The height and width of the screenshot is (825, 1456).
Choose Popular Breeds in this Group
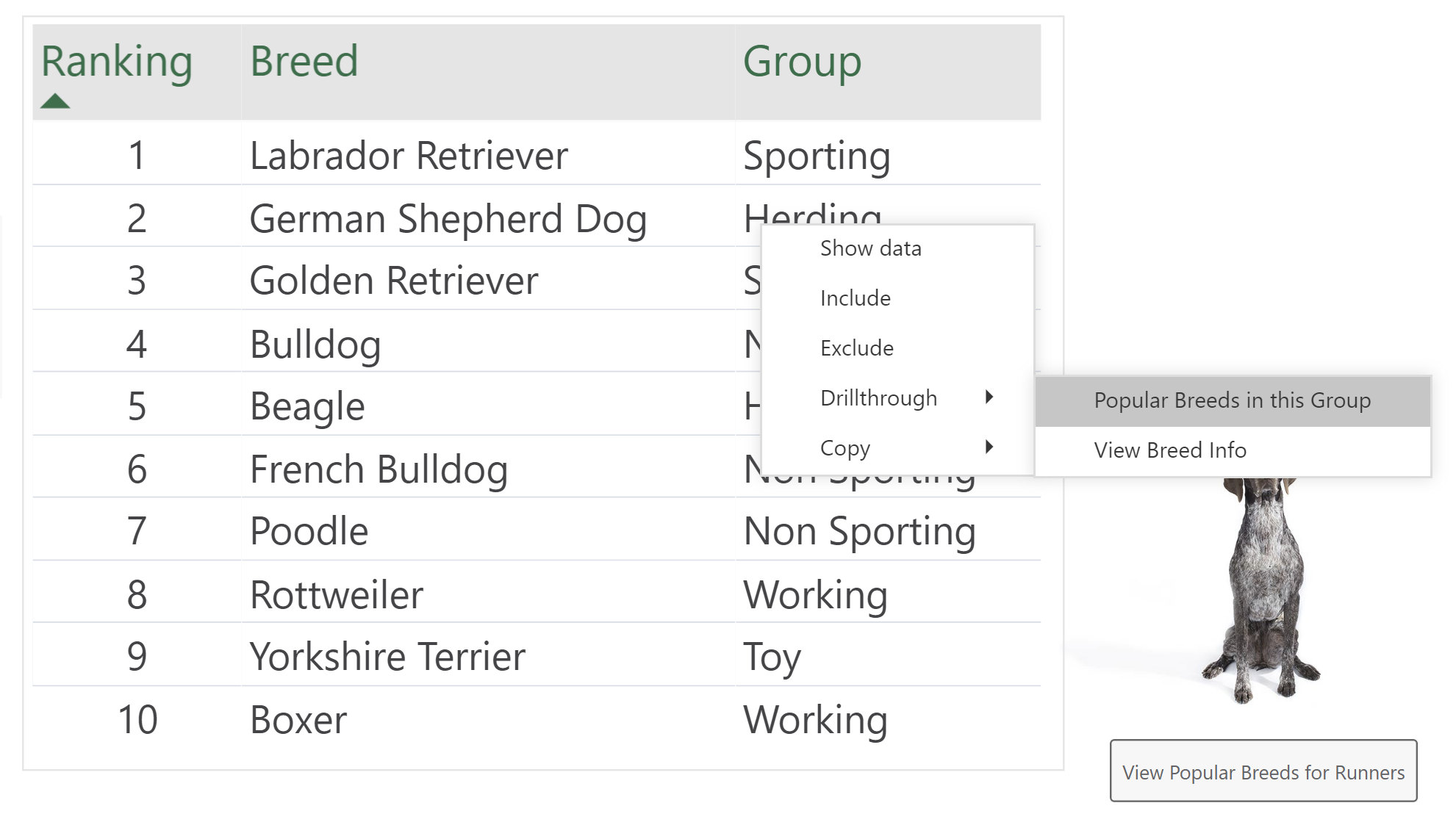tap(1233, 400)
